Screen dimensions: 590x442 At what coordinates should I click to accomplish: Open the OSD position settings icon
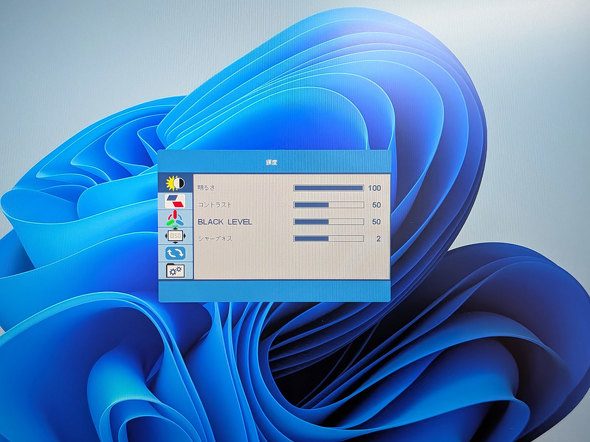pyautogui.click(x=175, y=236)
